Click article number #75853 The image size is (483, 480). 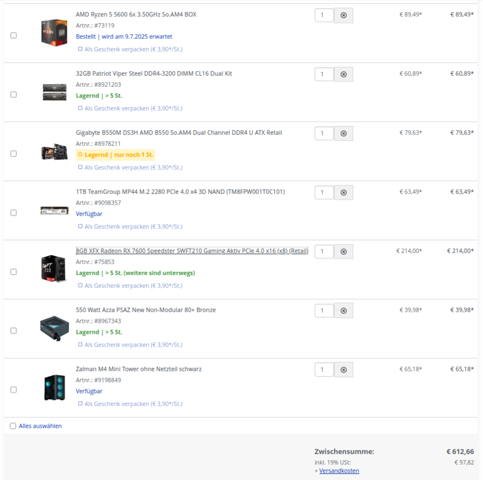coord(104,262)
